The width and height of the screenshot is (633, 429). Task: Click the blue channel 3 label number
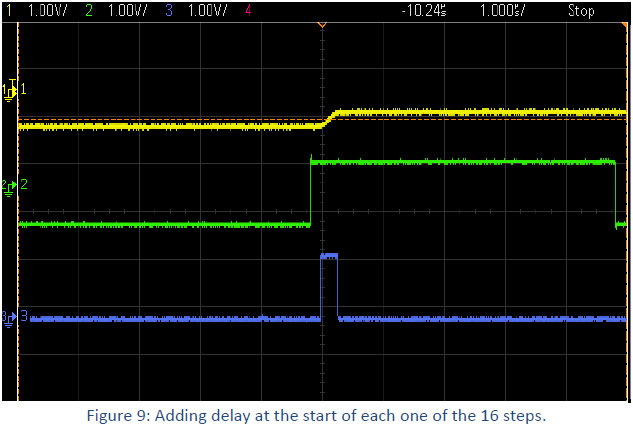pyautogui.click(x=24, y=316)
